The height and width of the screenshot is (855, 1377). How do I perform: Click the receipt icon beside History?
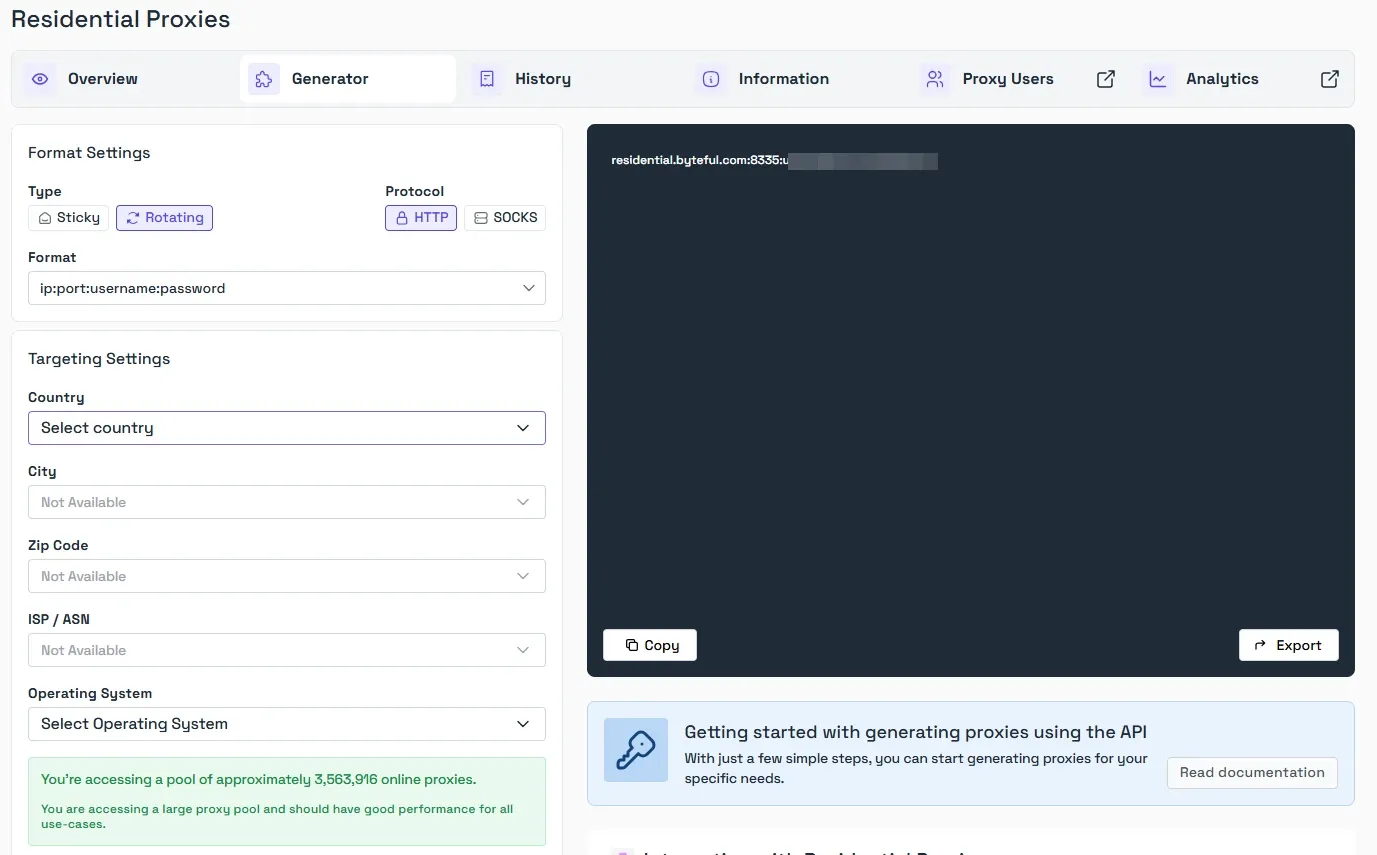[x=487, y=79]
